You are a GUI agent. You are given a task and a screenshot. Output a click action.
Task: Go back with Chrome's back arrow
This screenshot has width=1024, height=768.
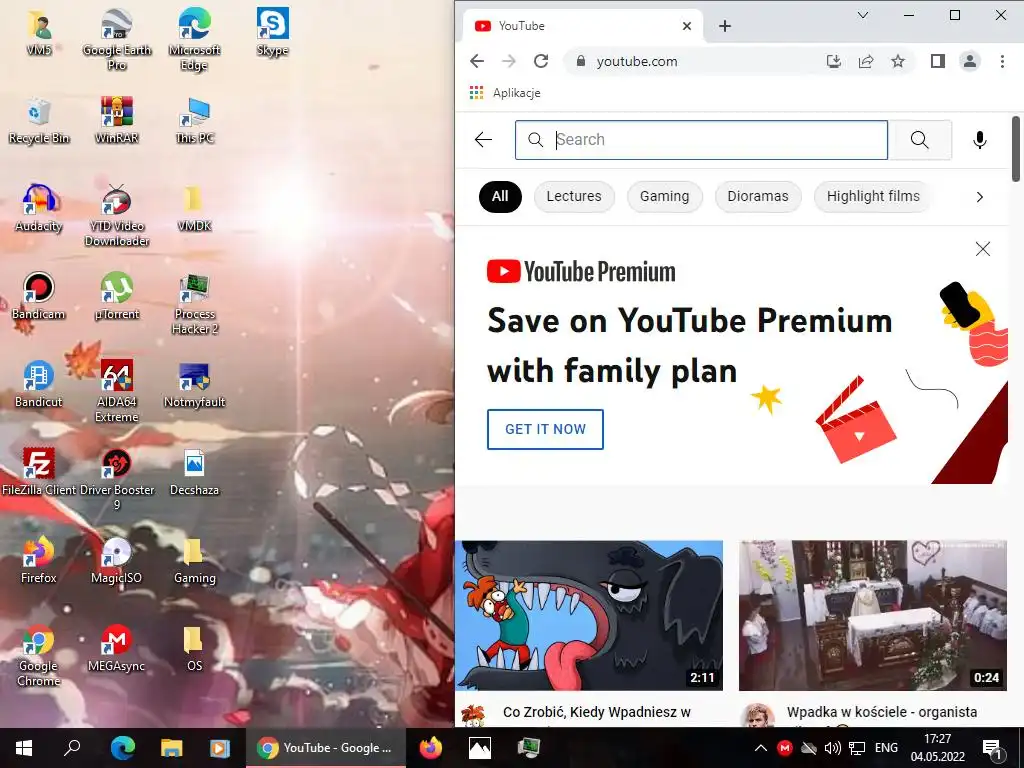[477, 61]
